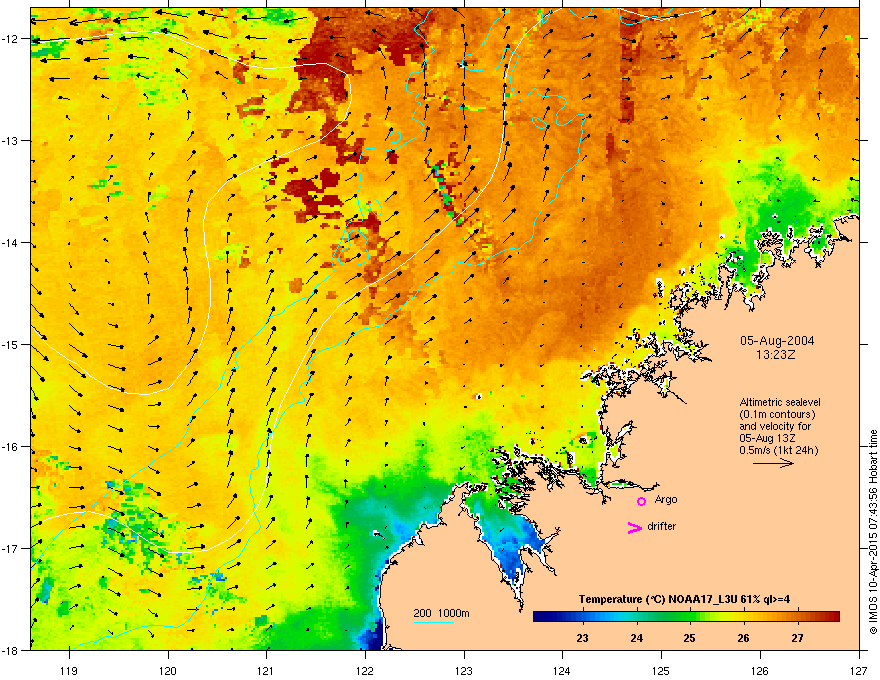Click the longitude axis label 121

pyautogui.click(x=267, y=670)
